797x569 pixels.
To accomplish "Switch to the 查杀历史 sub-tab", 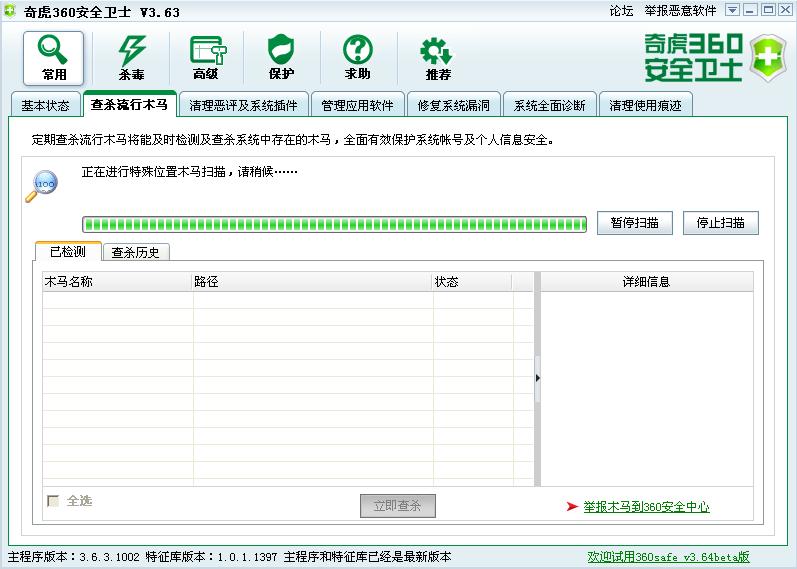I will tap(135, 252).
